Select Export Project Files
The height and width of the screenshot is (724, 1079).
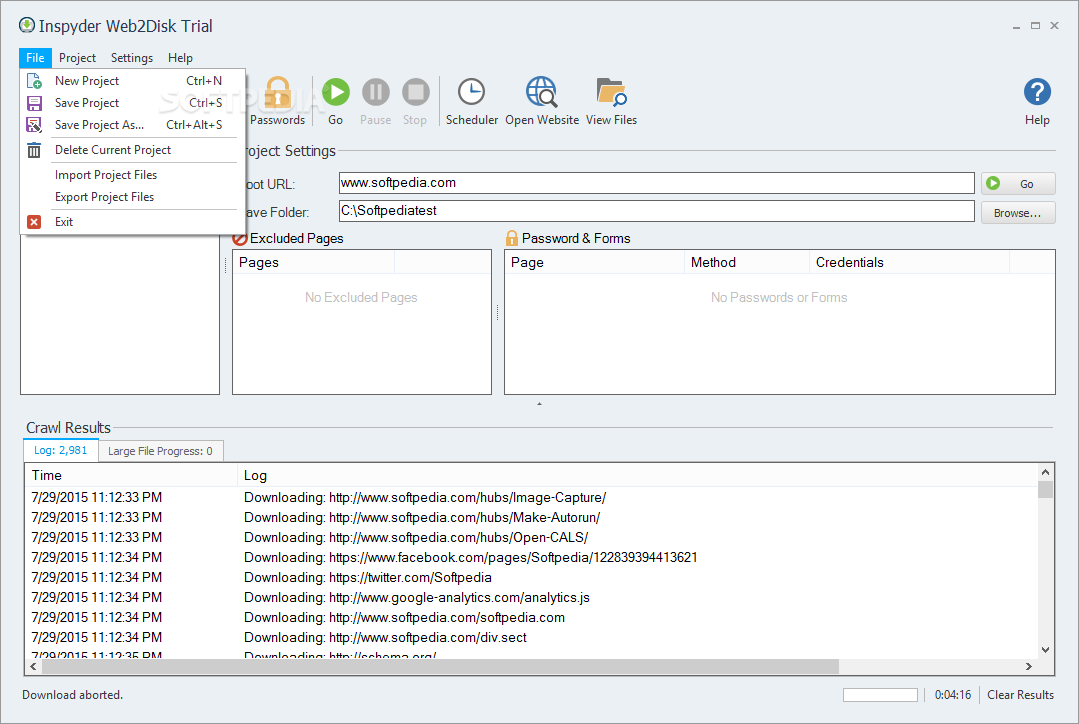tap(132, 198)
